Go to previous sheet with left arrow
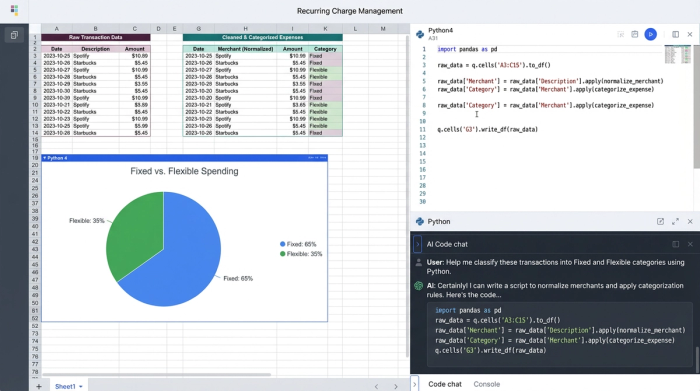This screenshot has width=700, height=391. (x=376, y=387)
